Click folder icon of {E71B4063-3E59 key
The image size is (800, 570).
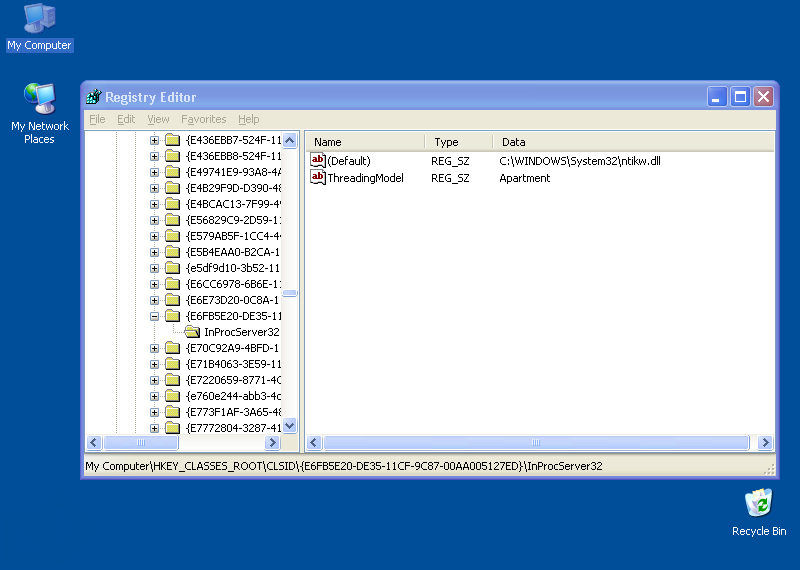172,364
